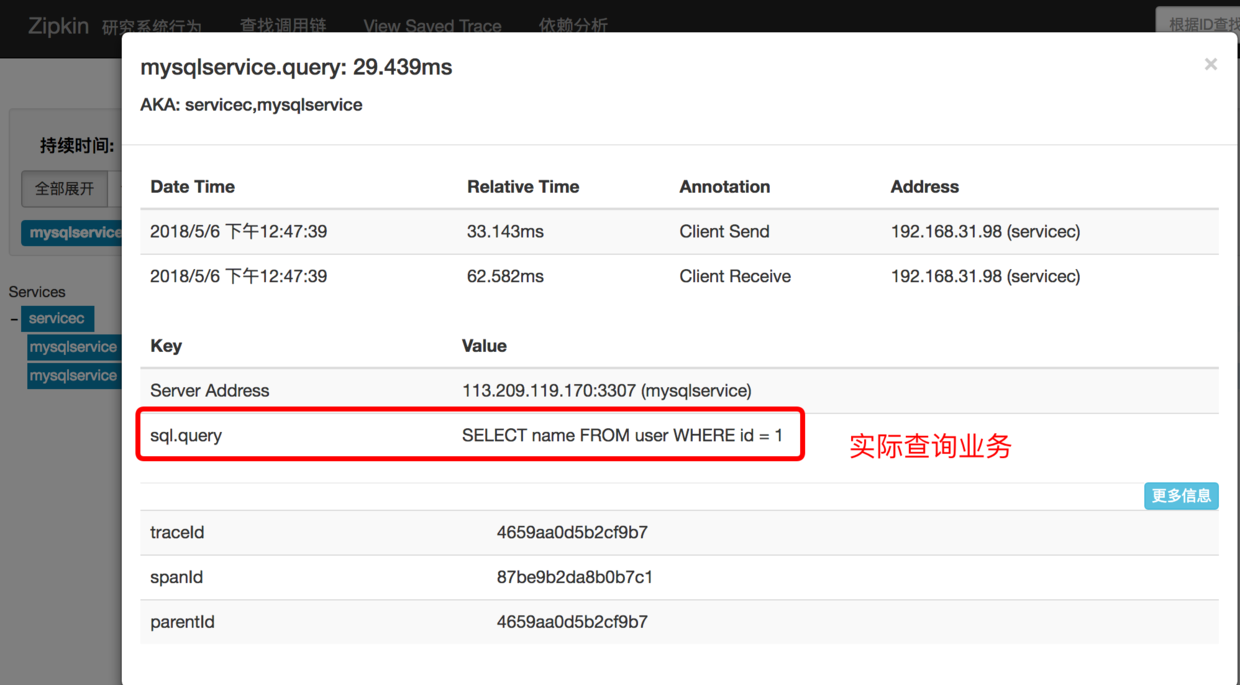Screen dimensions: 1240x685
Task: Select first mysqlservice span under servicec
Action: (74, 347)
